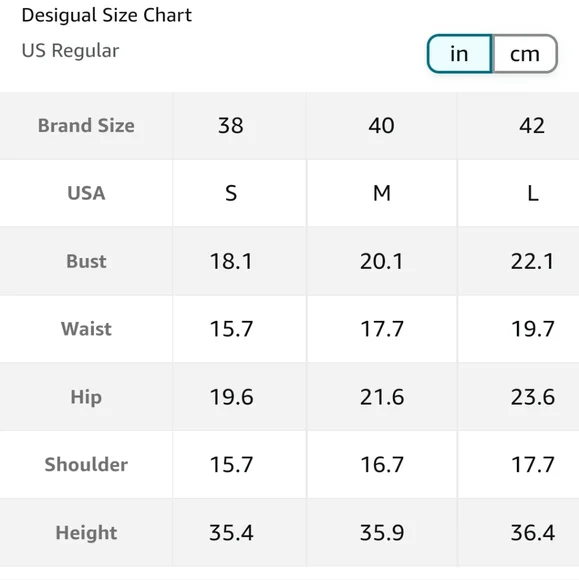Click the USA size M cell
Screen dimensions: 579x580
click(382, 193)
